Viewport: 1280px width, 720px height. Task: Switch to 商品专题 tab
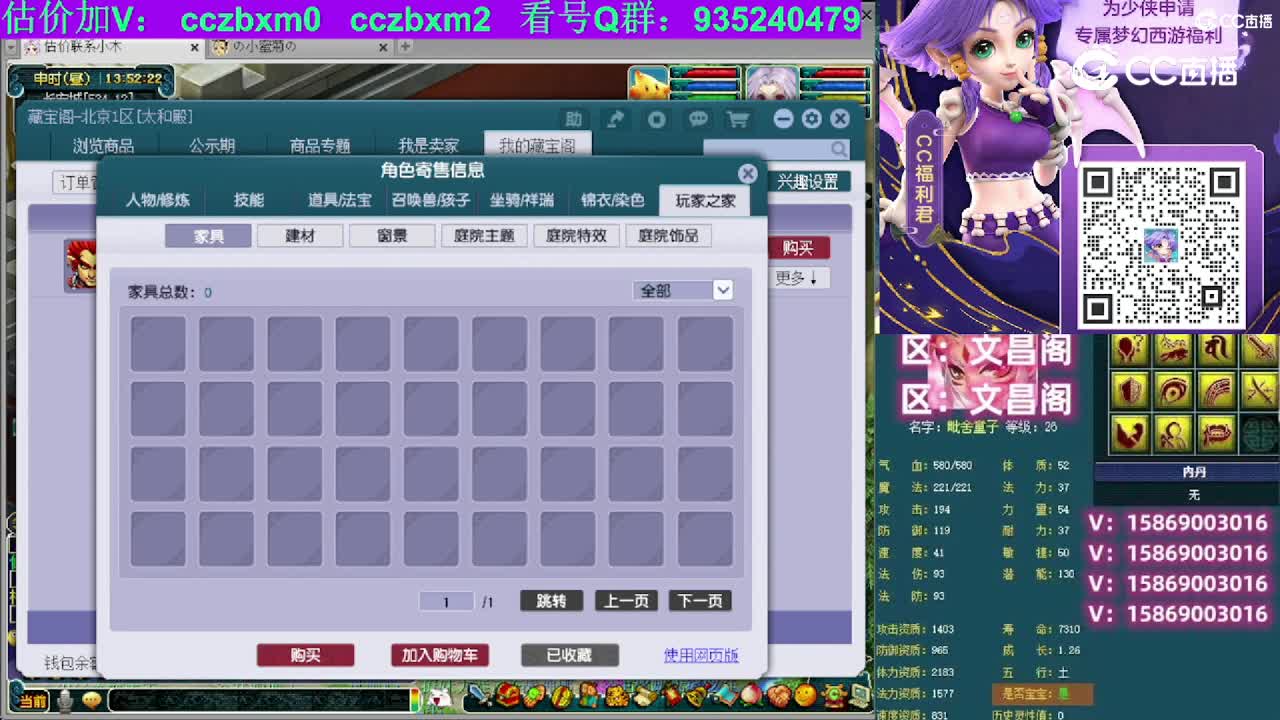coord(320,146)
